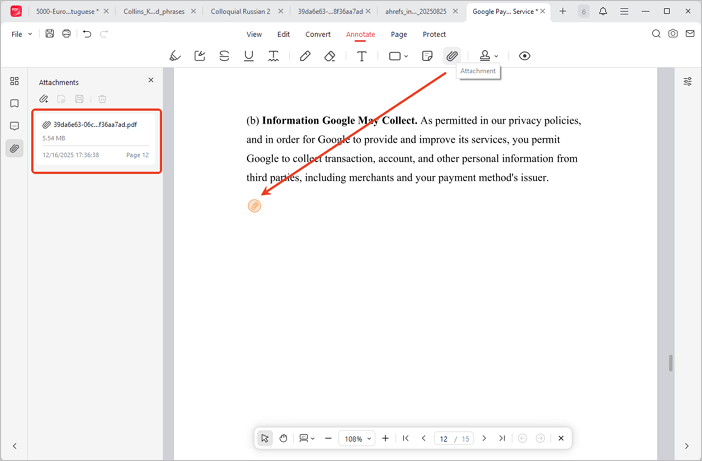Add attachment in Attachments panel
702x461 pixels.
tap(43, 99)
